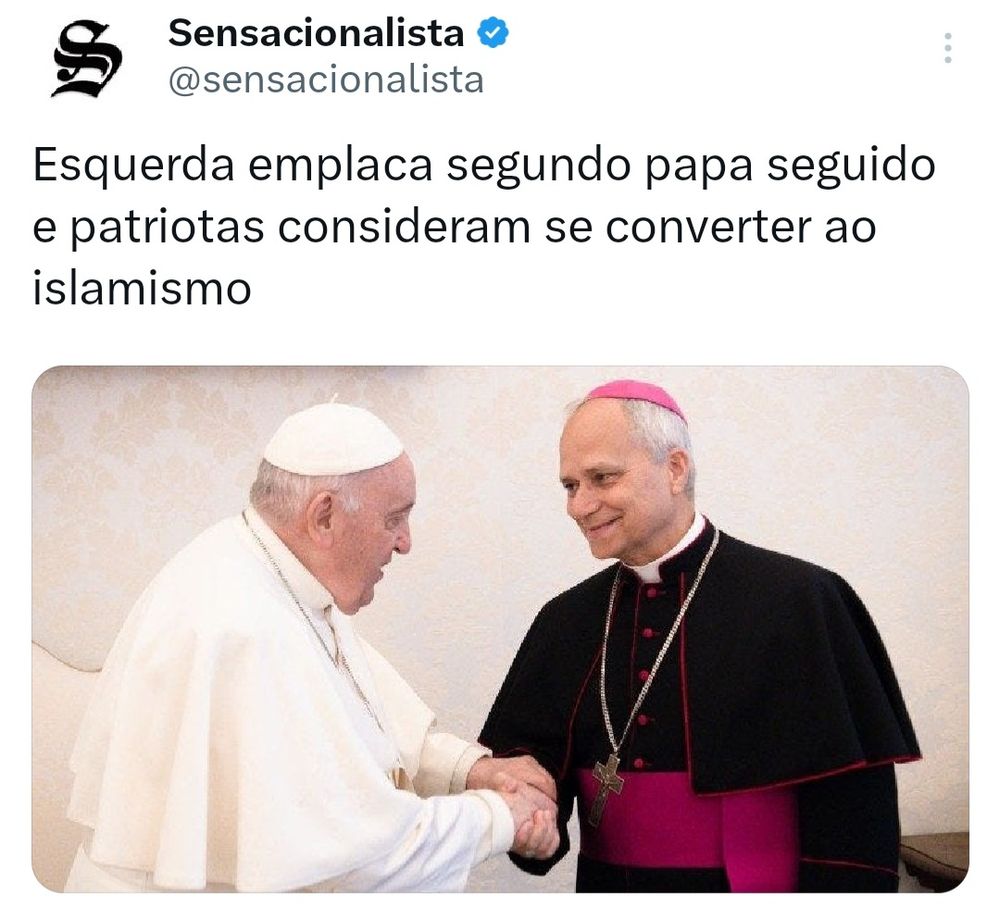Screen dimensions: 1000x920
Task: Open the @sensacionalista handle link
Action: pyautogui.click(x=326, y=81)
